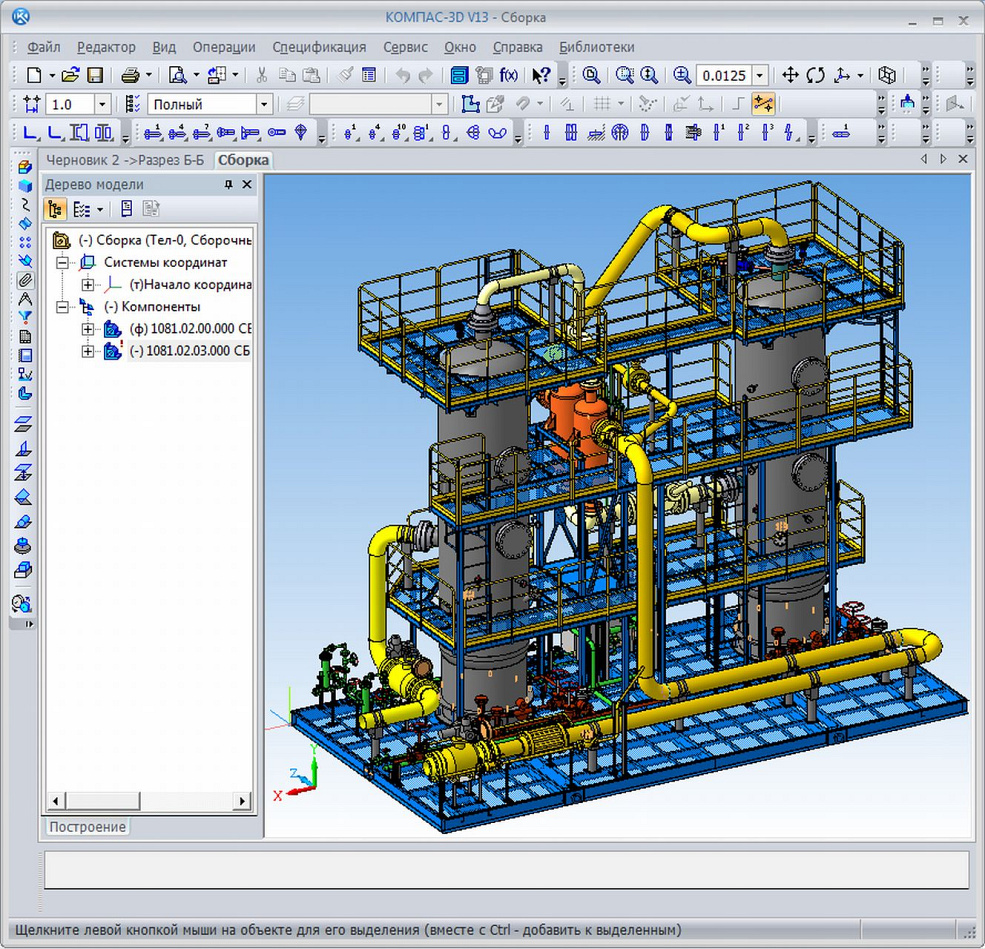The image size is (985, 949).
Task: Open the Полный display mode dropdown
Action: (264, 104)
